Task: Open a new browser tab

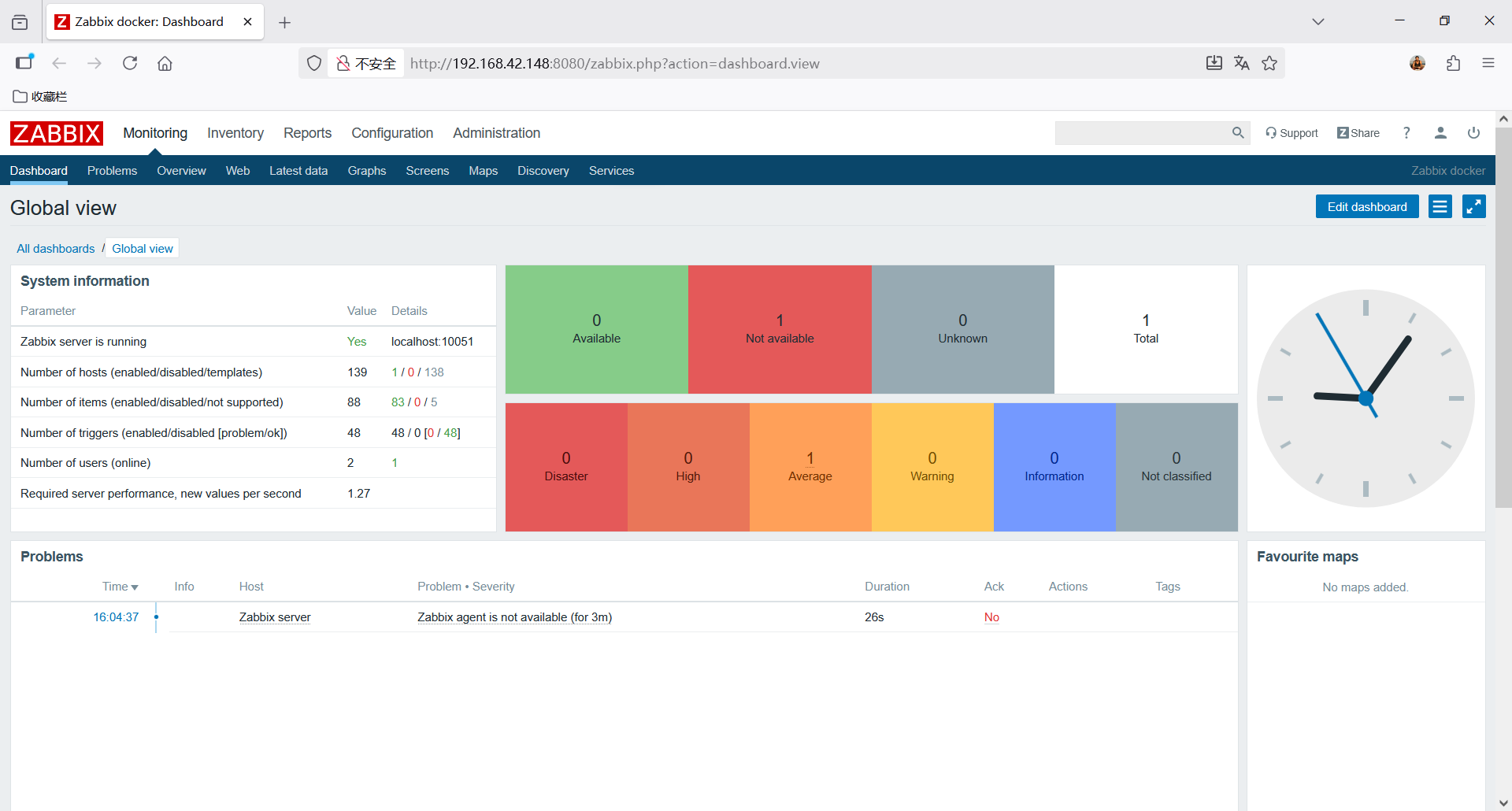Action: (285, 22)
